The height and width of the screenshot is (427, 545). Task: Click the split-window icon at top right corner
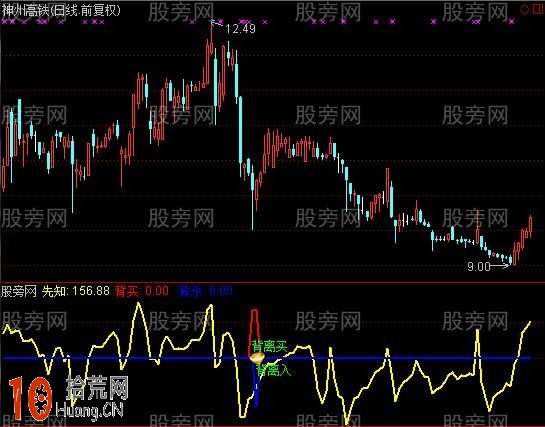[538, 9]
